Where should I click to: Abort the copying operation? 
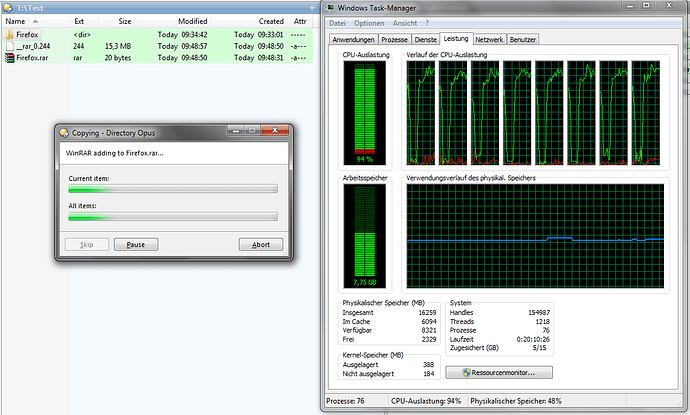261,245
